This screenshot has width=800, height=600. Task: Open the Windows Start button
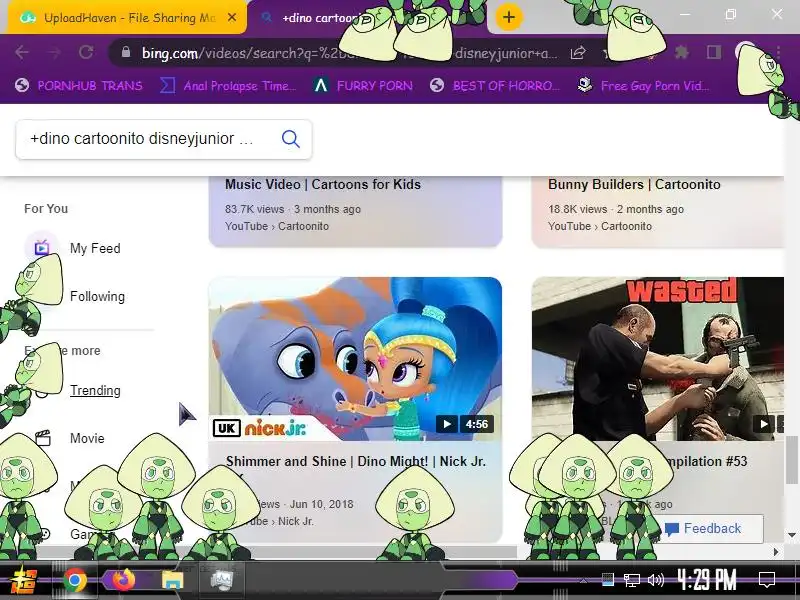tap(24, 581)
